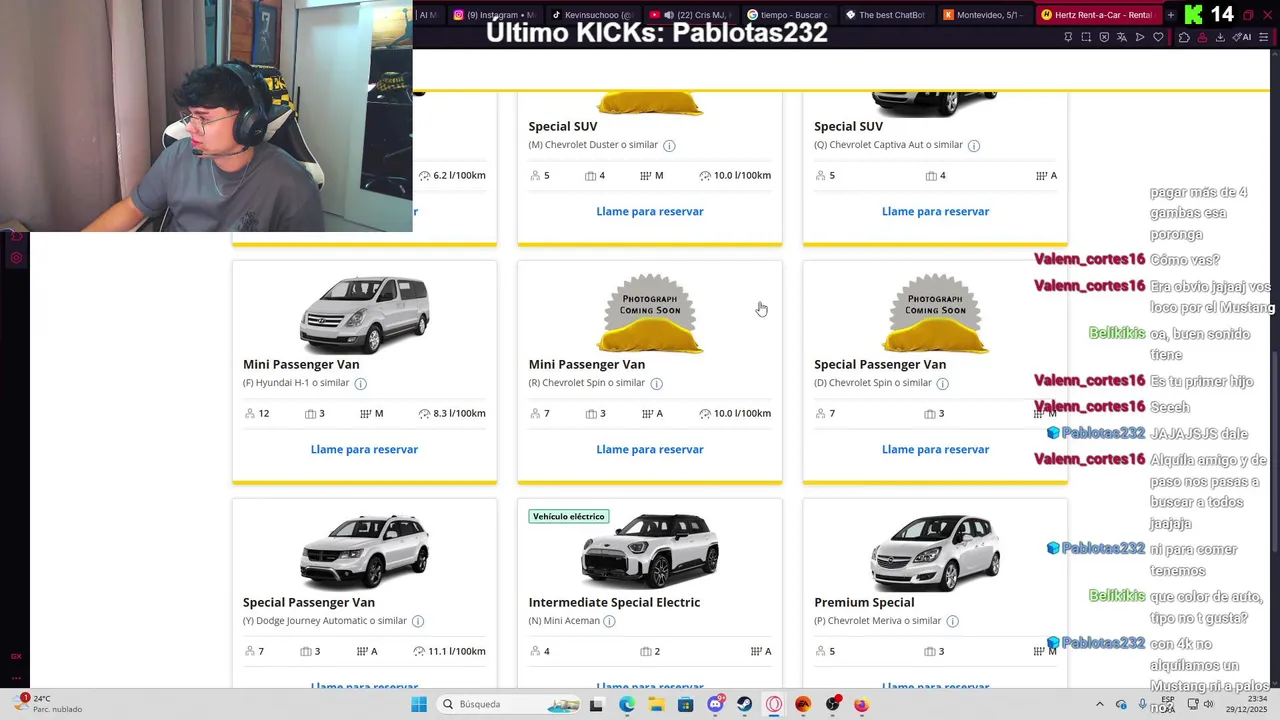The width and height of the screenshot is (1280, 720).
Task: Open the downloads icon in browser toolbar
Action: 1220,37
